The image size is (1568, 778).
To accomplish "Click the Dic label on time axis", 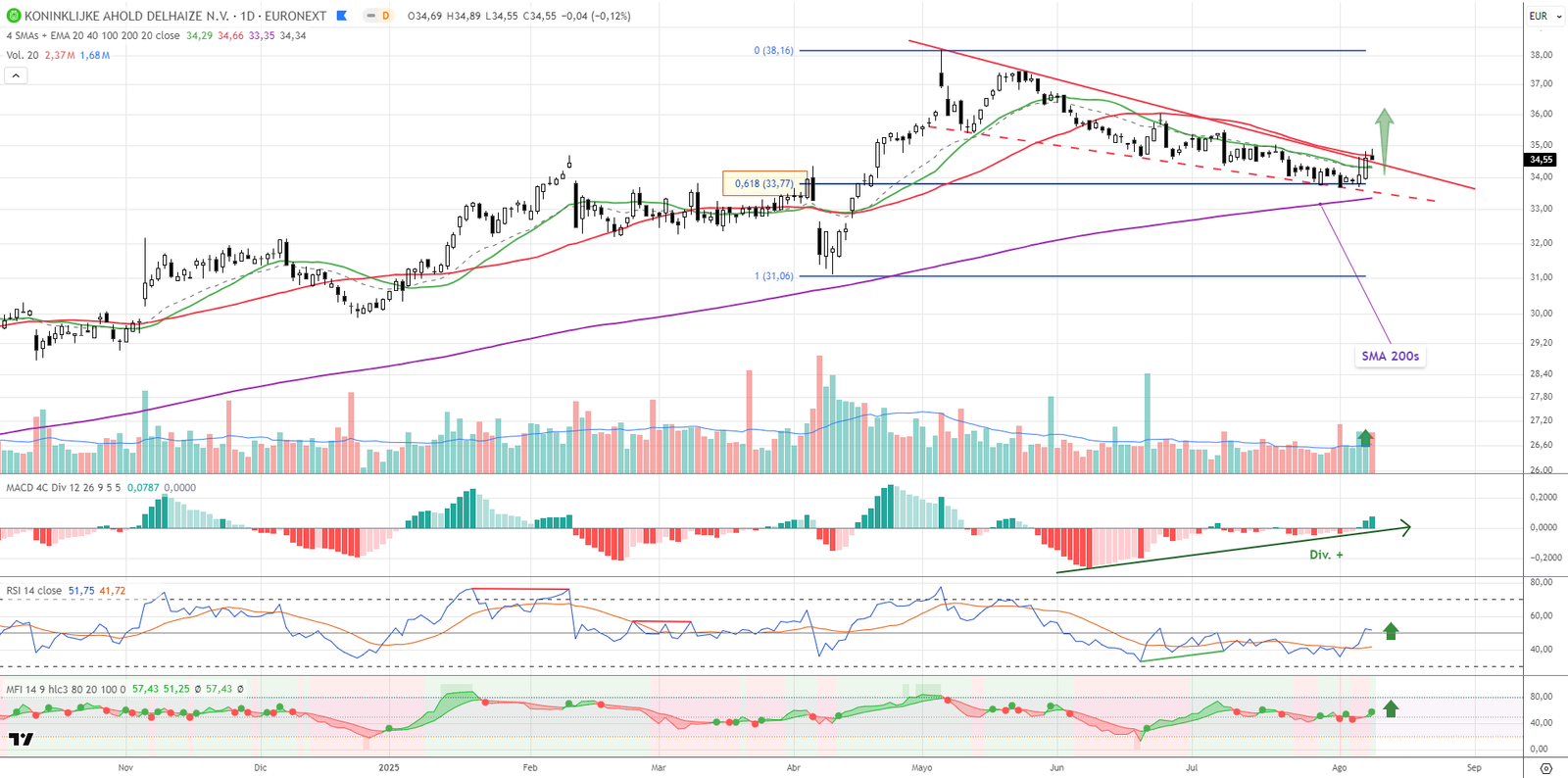I will 260,767.
